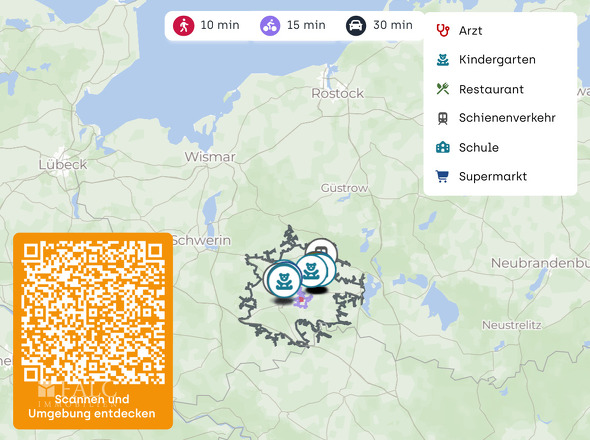Click the orange QR code
Viewport: 590px width, 440px height.
(93, 312)
